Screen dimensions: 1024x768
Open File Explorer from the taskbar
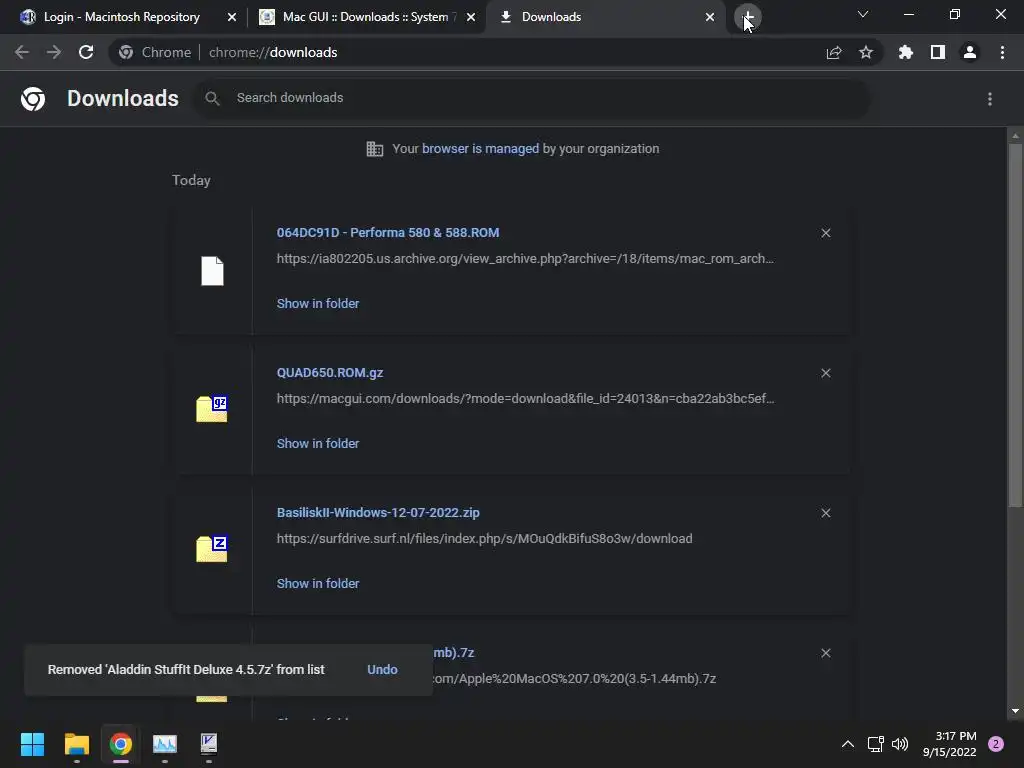(x=76, y=744)
